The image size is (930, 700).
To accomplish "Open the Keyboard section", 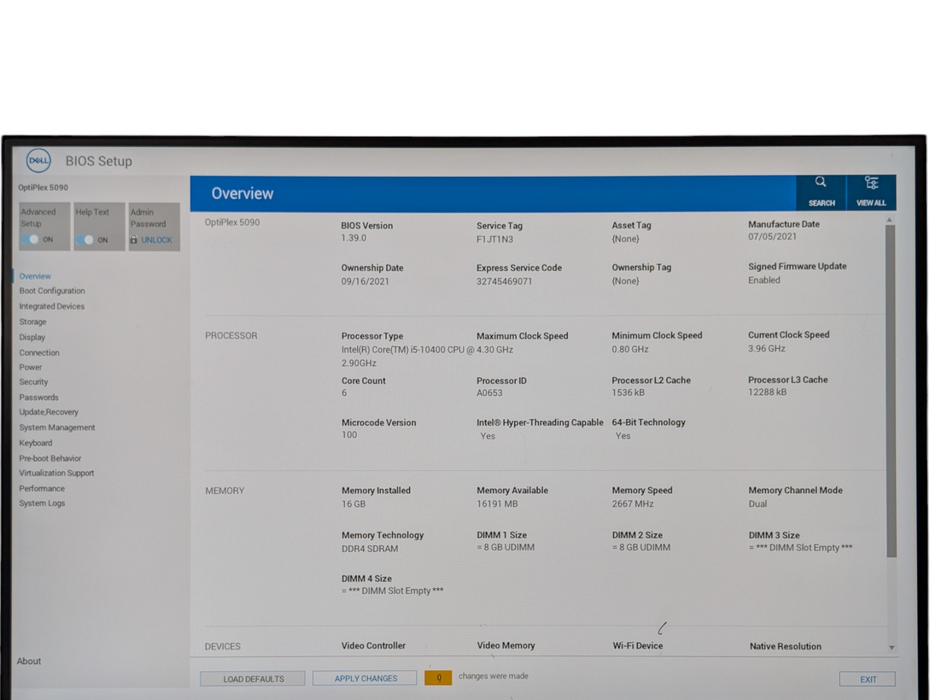I will click(36, 443).
